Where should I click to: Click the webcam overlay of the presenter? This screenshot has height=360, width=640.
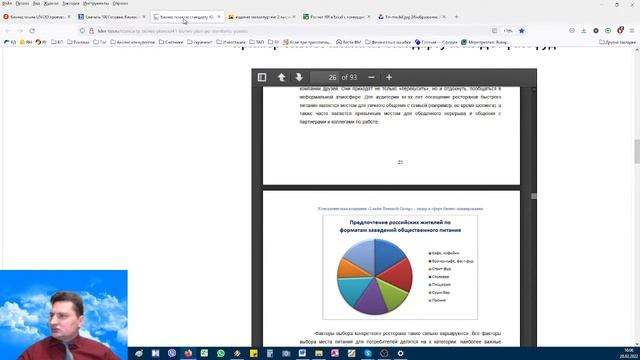click(x=64, y=315)
